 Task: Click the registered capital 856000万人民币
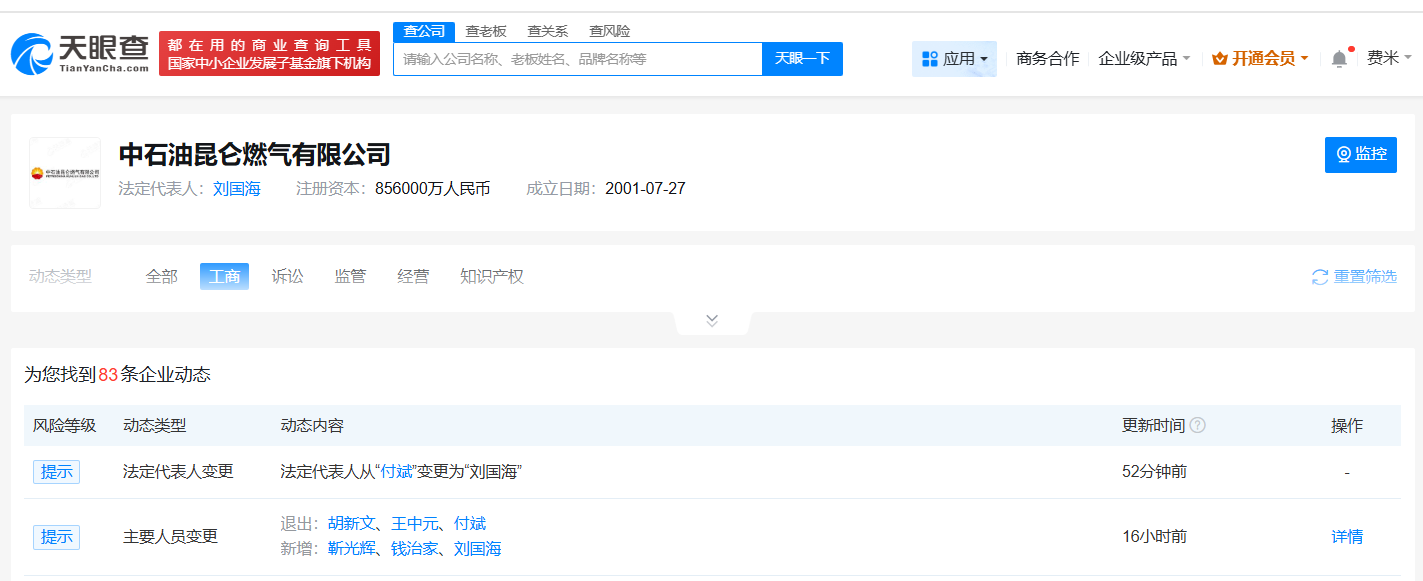coord(432,188)
